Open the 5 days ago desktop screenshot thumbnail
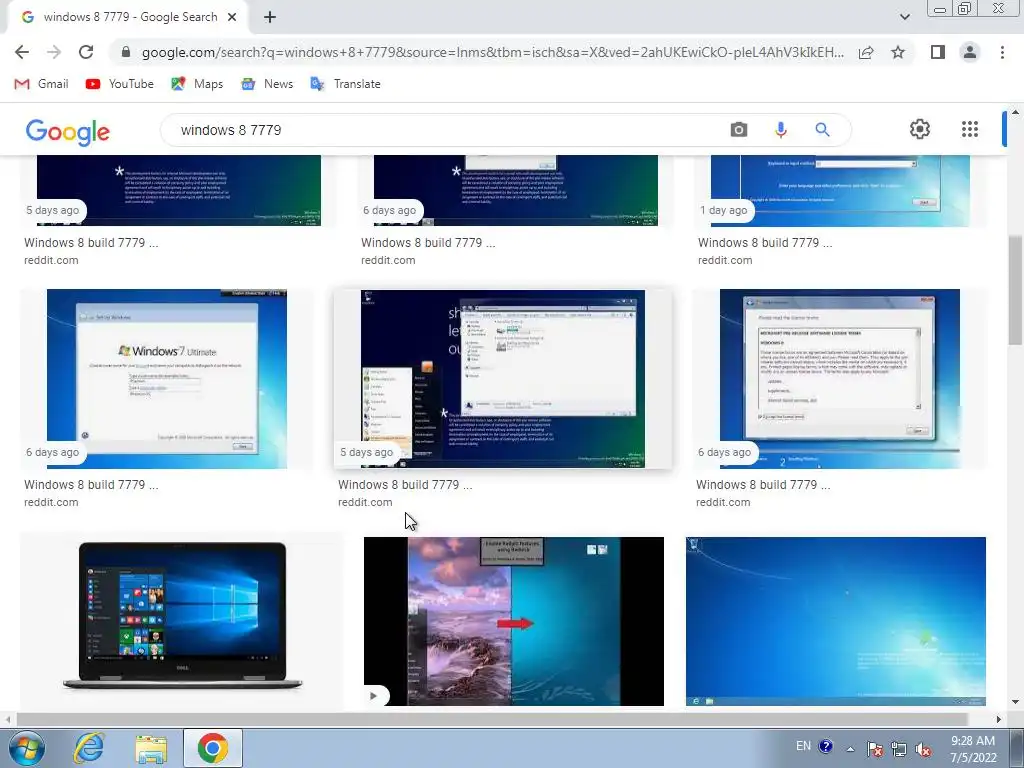The height and width of the screenshot is (768, 1024). tap(502, 379)
